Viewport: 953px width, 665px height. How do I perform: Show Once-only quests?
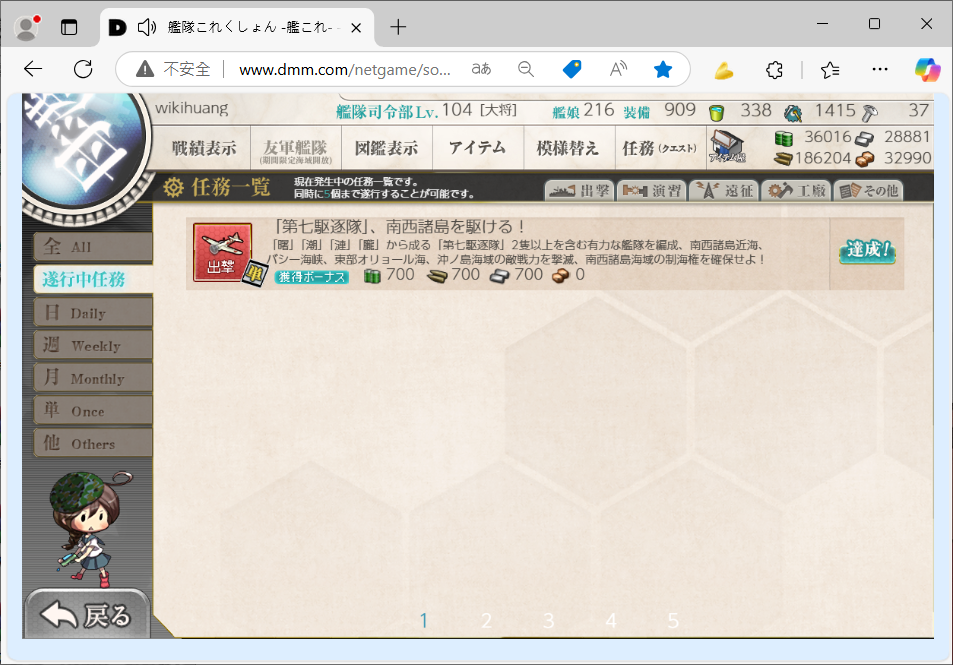(93, 411)
